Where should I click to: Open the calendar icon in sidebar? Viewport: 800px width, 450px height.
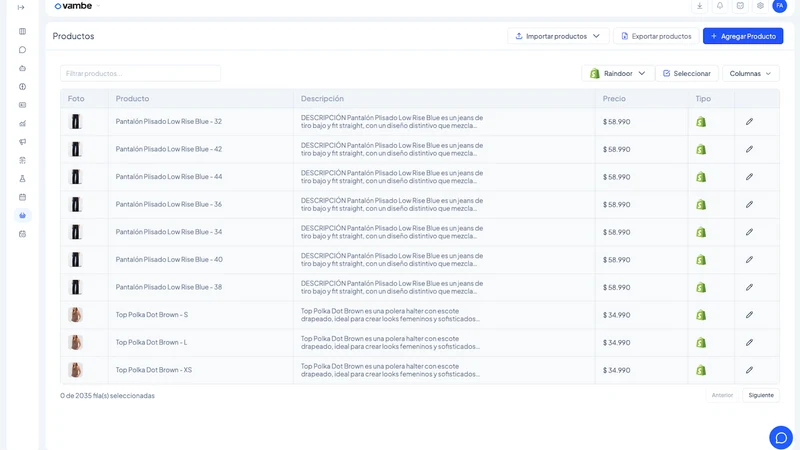[22, 197]
